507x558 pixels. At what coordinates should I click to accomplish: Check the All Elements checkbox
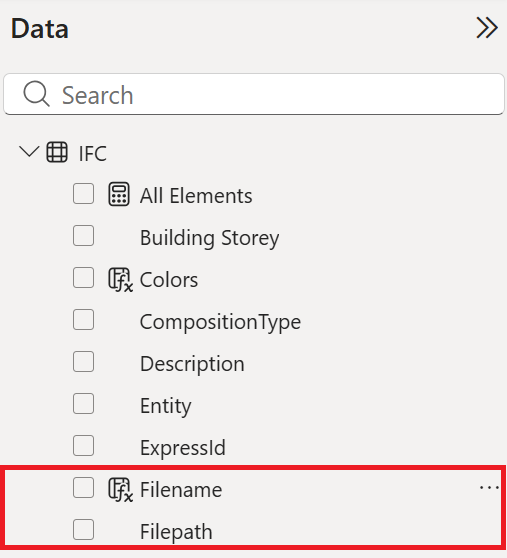click(x=84, y=194)
